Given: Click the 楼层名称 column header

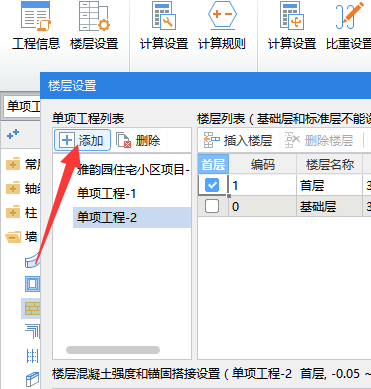Looking at the screenshot, I should tap(329, 164).
